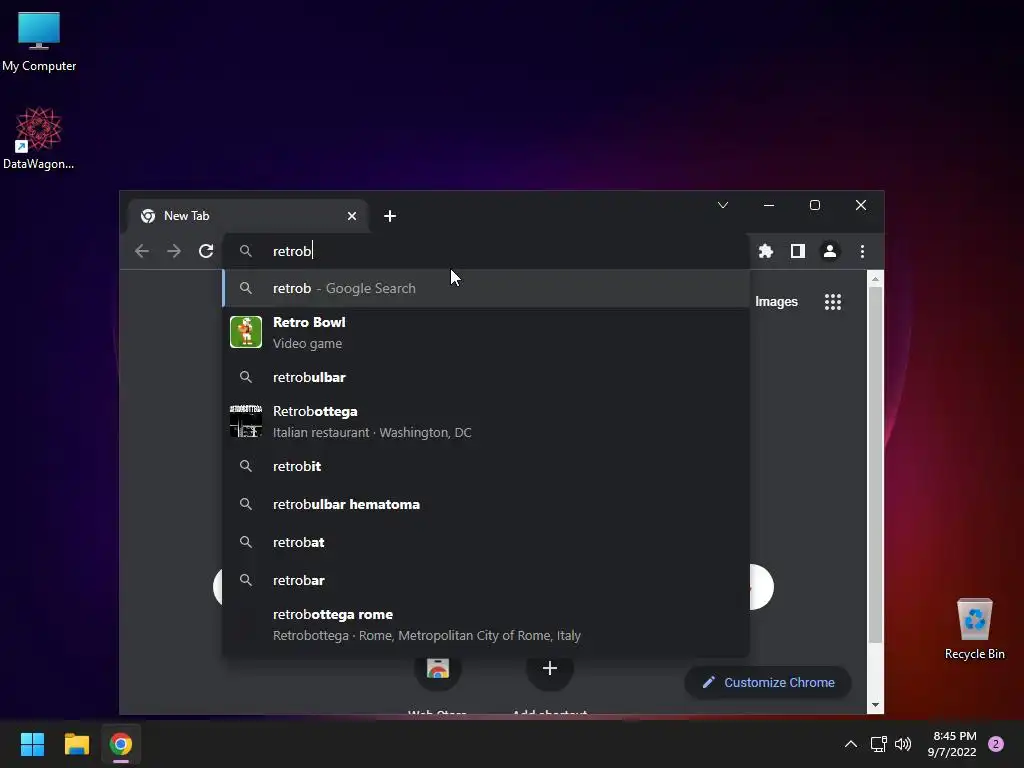The image size is (1024, 768).
Task: Click the Chrome forward arrow button
Action: coord(174,251)
